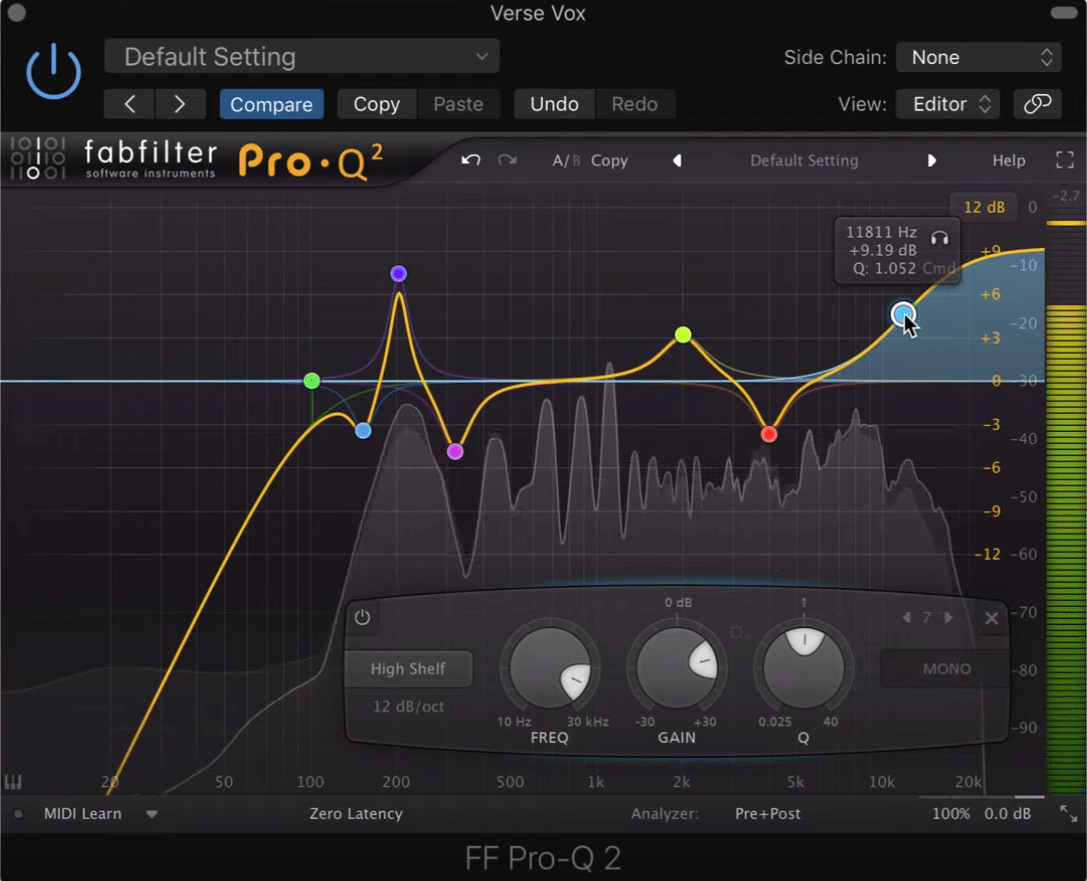Image resolution: width=1087 pixels, height=881 pixels.
Task: Click the A/B Copy button
Action: (x=609, y=161)
